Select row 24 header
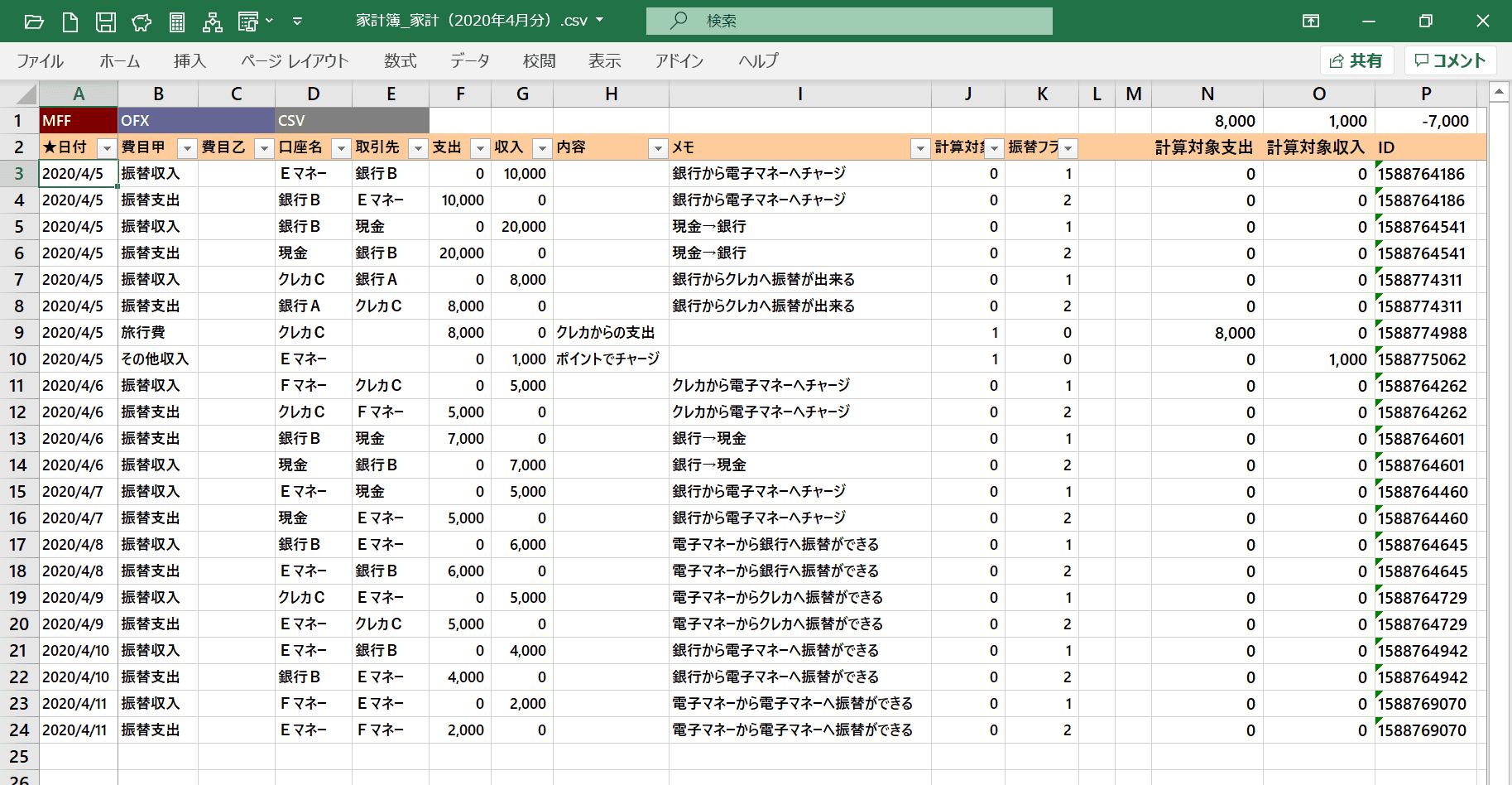This screenshot has width=1512, height=785. coord(19,730)
